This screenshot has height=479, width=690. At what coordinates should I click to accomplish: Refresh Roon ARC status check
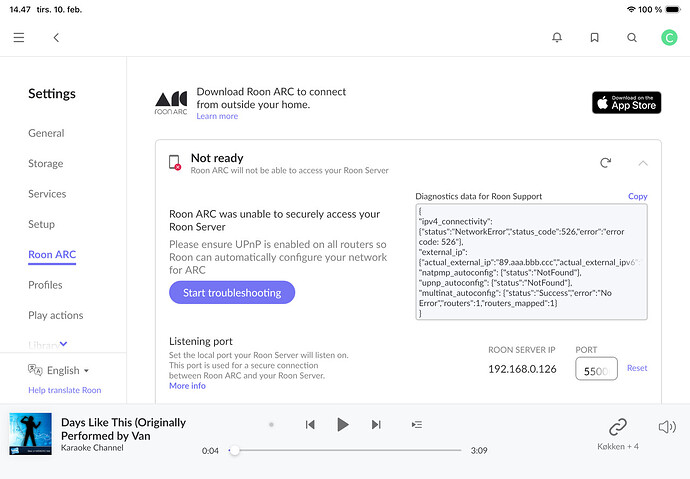click(606, 163)
